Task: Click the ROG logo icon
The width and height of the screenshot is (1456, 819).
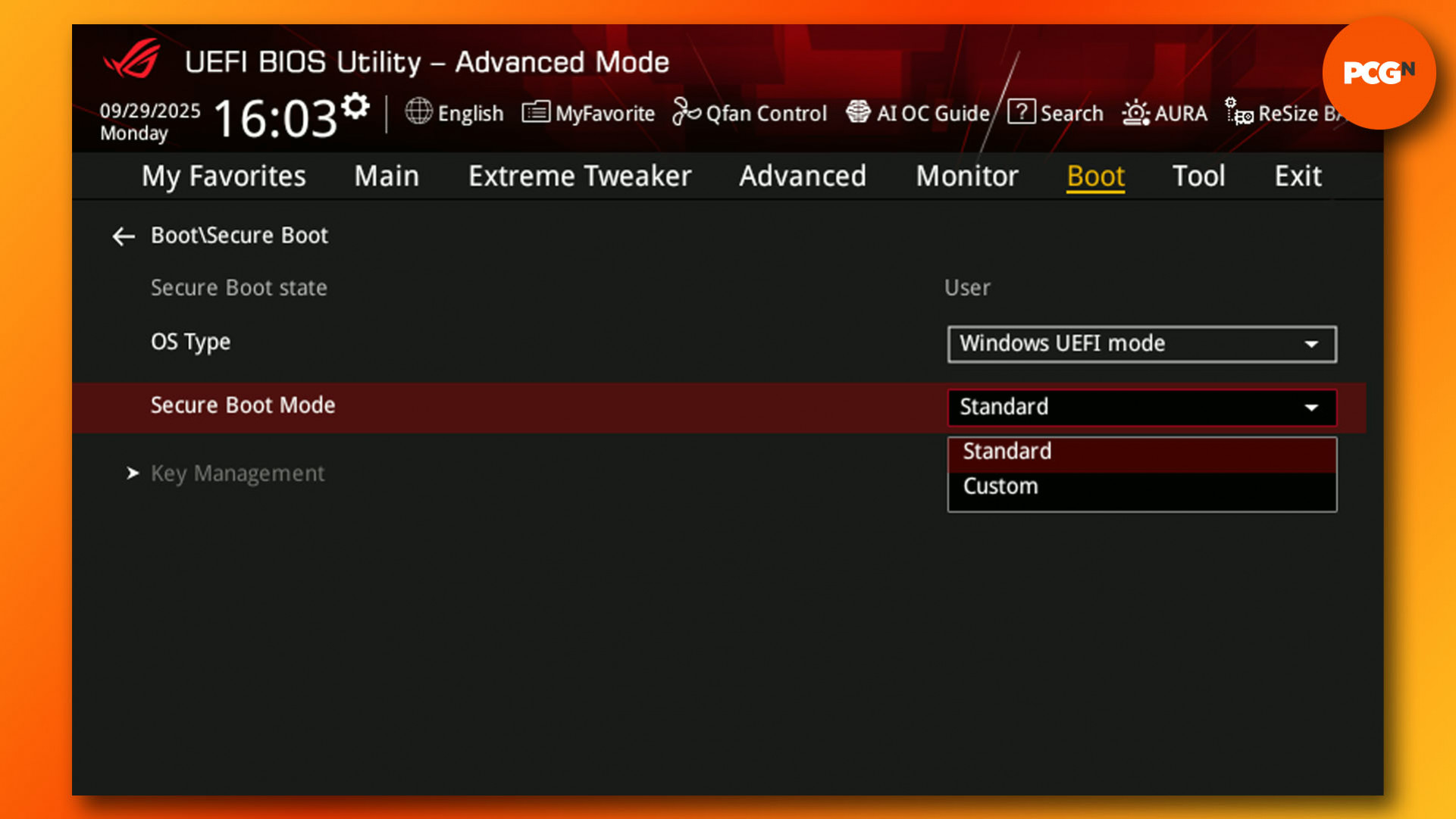Action: pos(133,58)
